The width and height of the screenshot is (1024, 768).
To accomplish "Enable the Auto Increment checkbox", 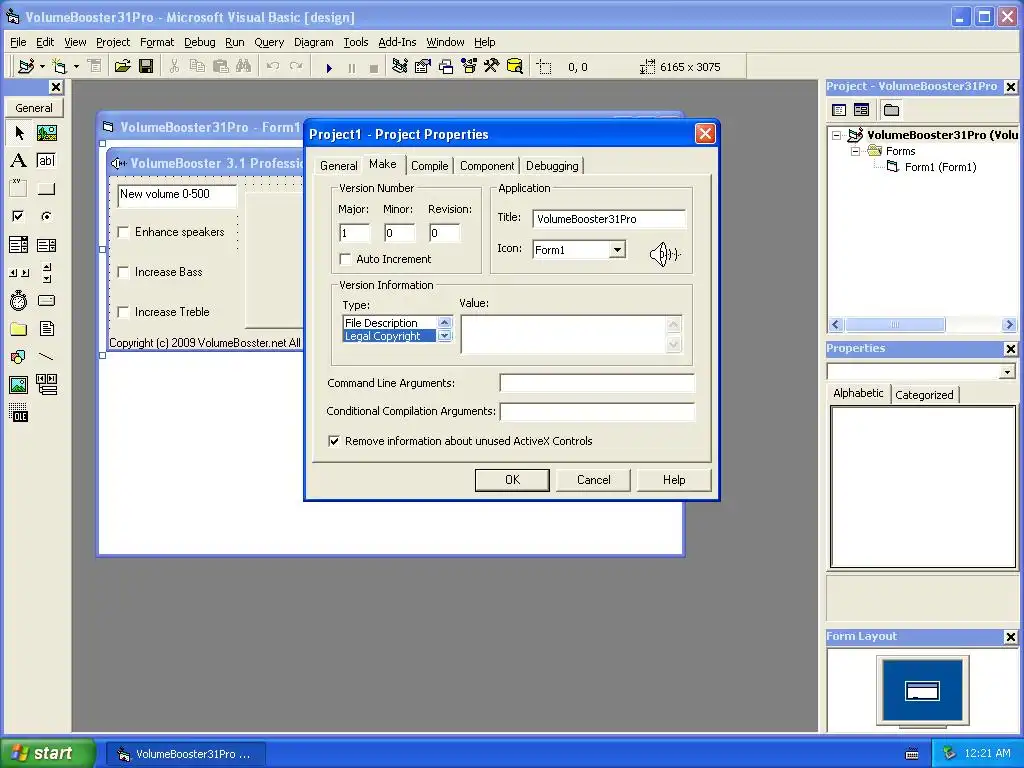I will (345, 259).
